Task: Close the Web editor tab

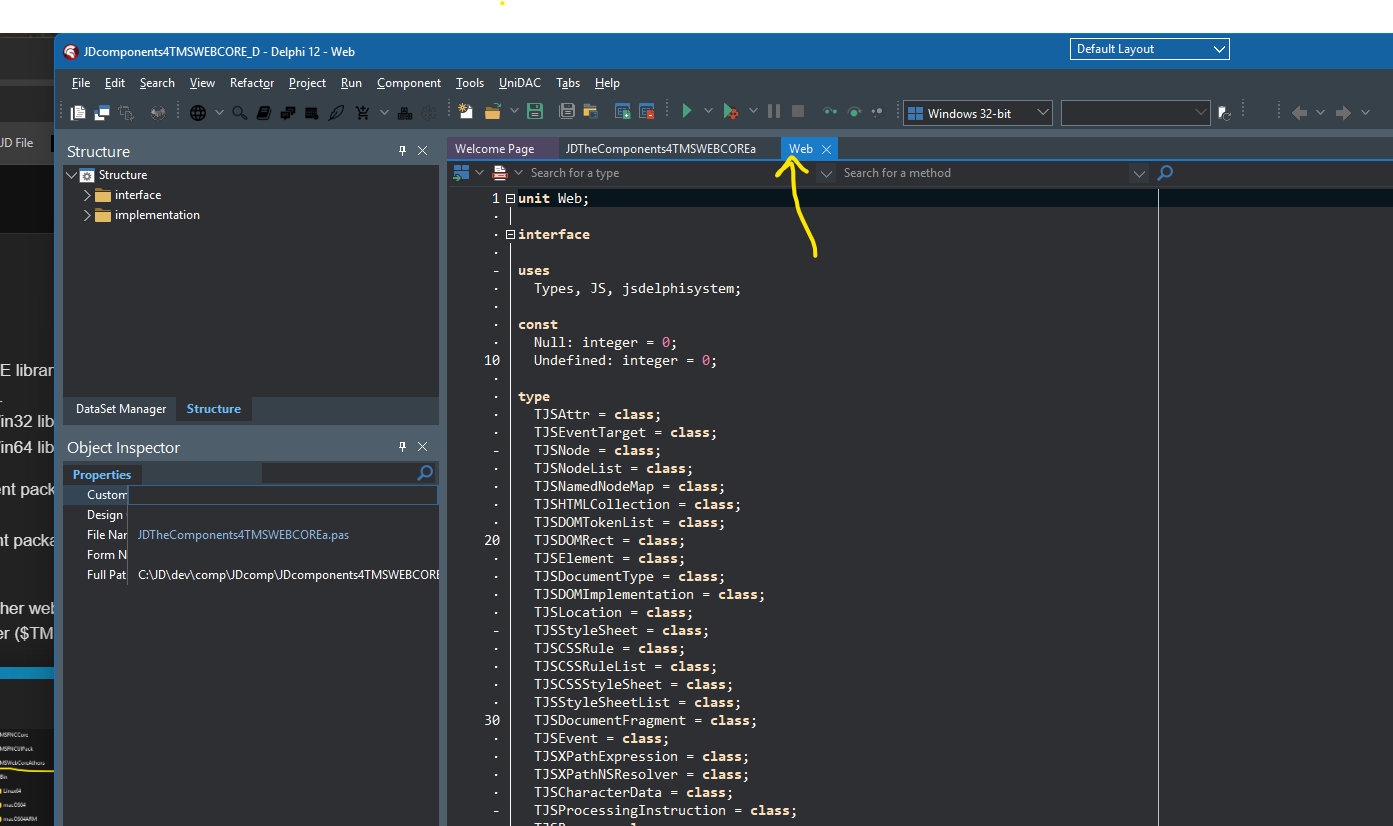Action: [826, 149]
